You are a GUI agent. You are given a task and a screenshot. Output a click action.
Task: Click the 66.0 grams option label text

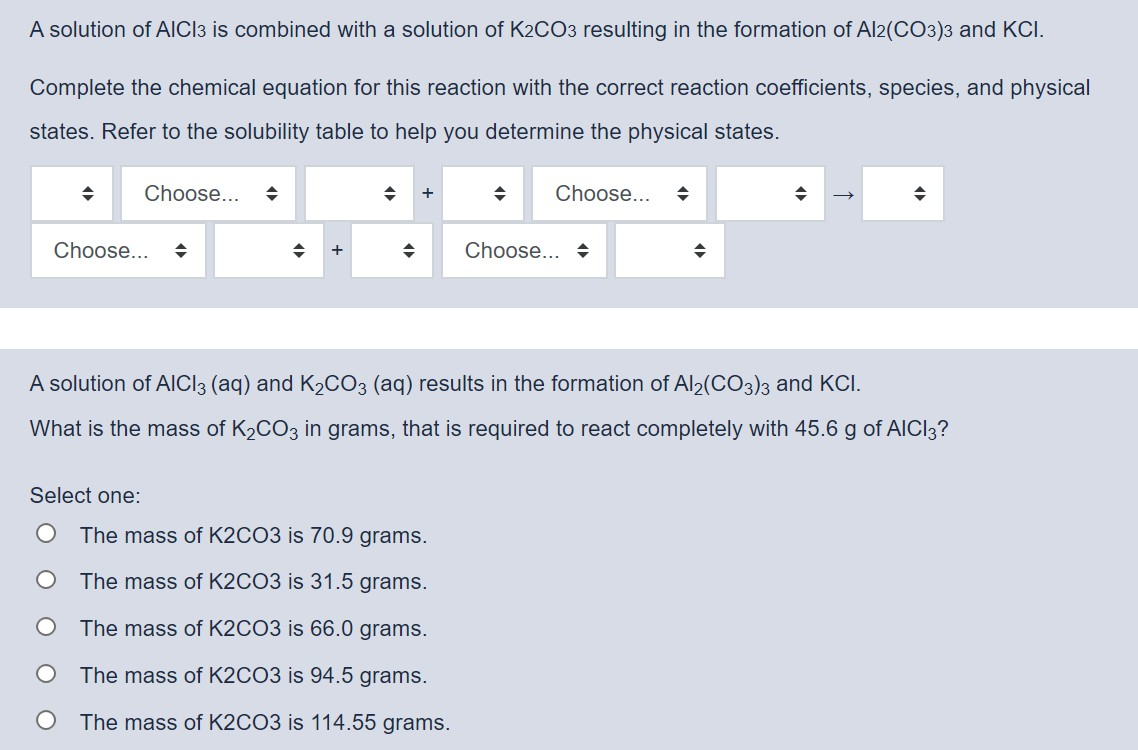point(253,628)
